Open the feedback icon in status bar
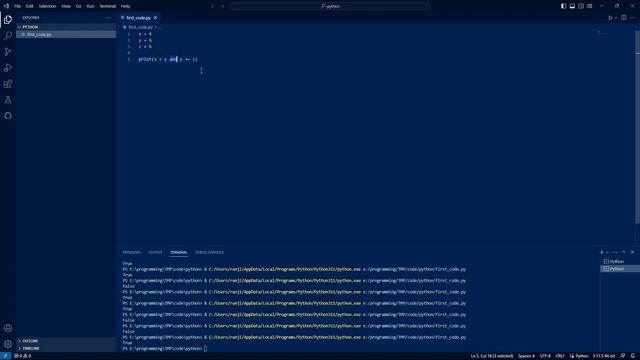The height and width of the screenshot is (360, 640). tap(623, 356)
